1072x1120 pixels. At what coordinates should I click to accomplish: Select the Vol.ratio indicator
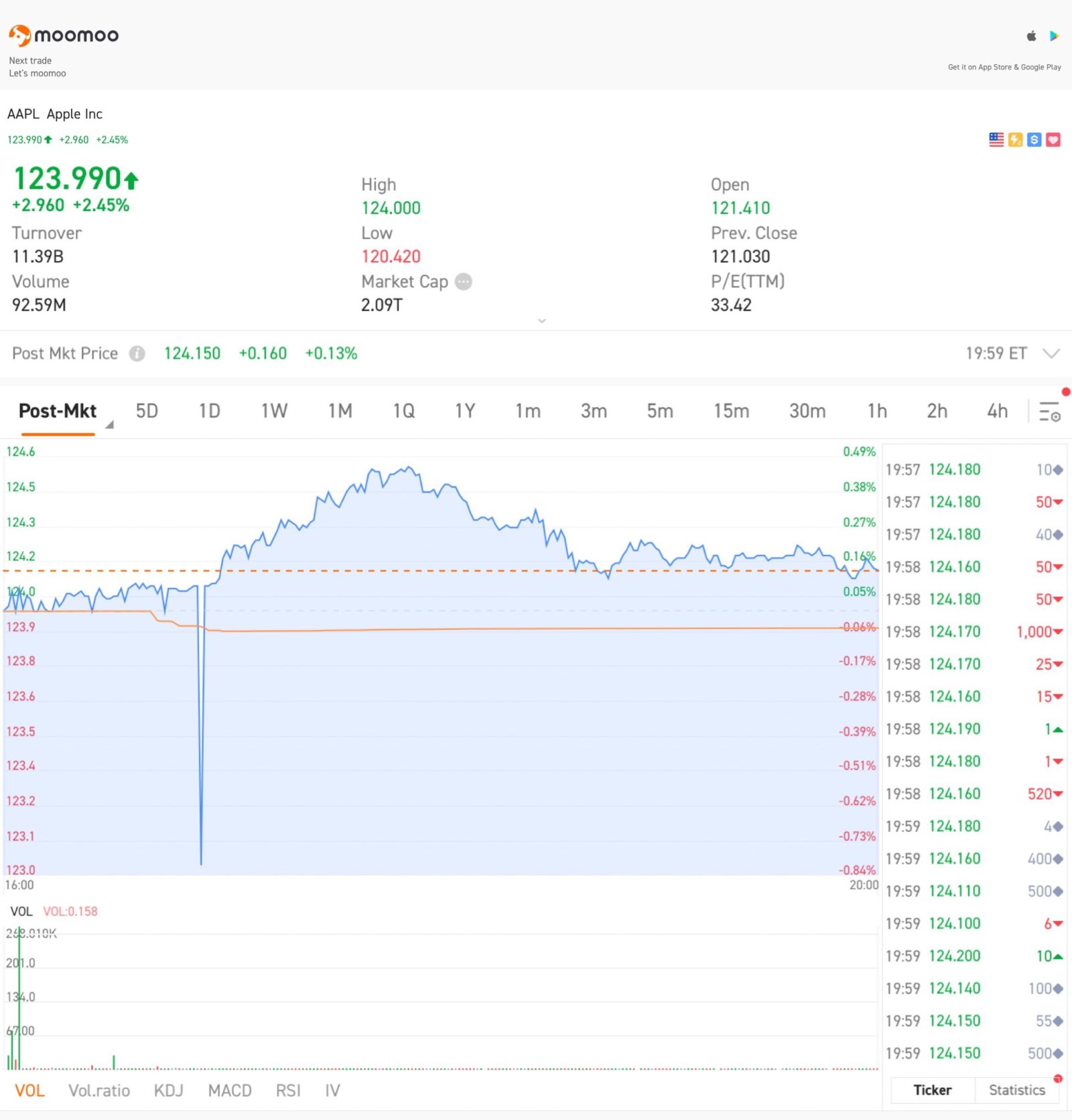[99, 1091]
